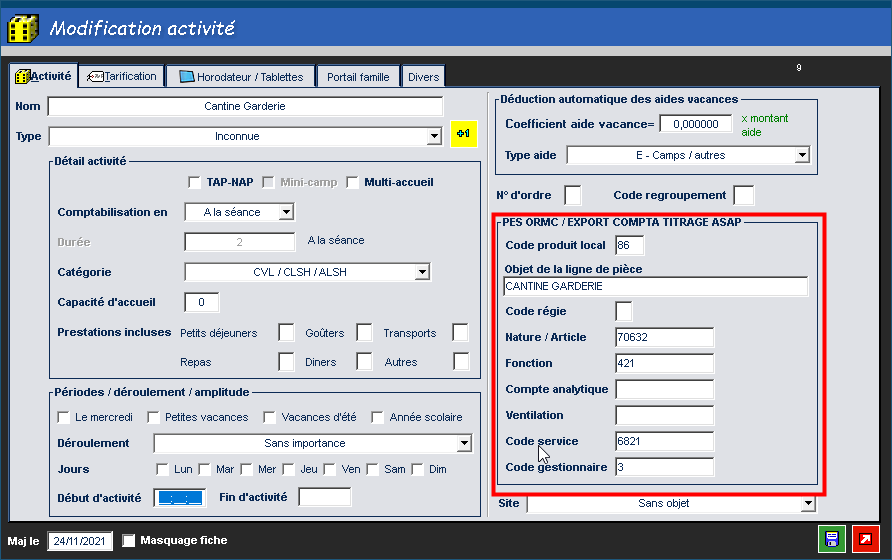Go to the Divers tab
This screenshot has height=560, width=892.
coord(423,77)
